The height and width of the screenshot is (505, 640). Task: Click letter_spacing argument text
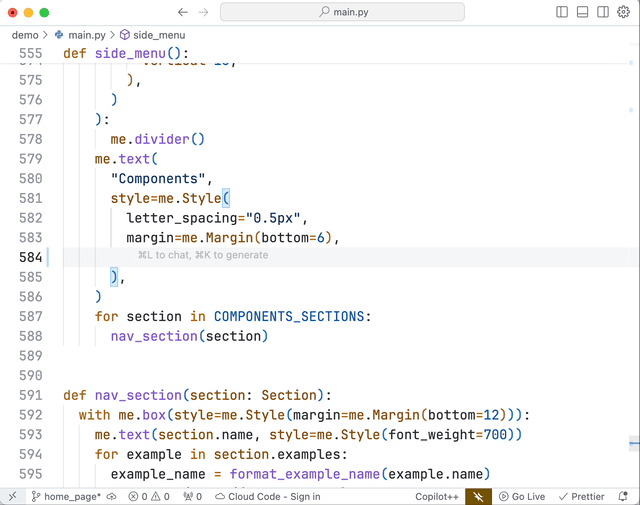tap(182, 218)
